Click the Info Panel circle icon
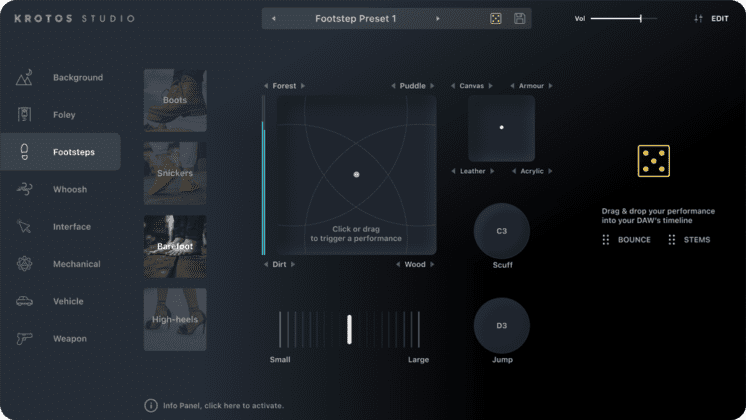 tap(151, 405)
